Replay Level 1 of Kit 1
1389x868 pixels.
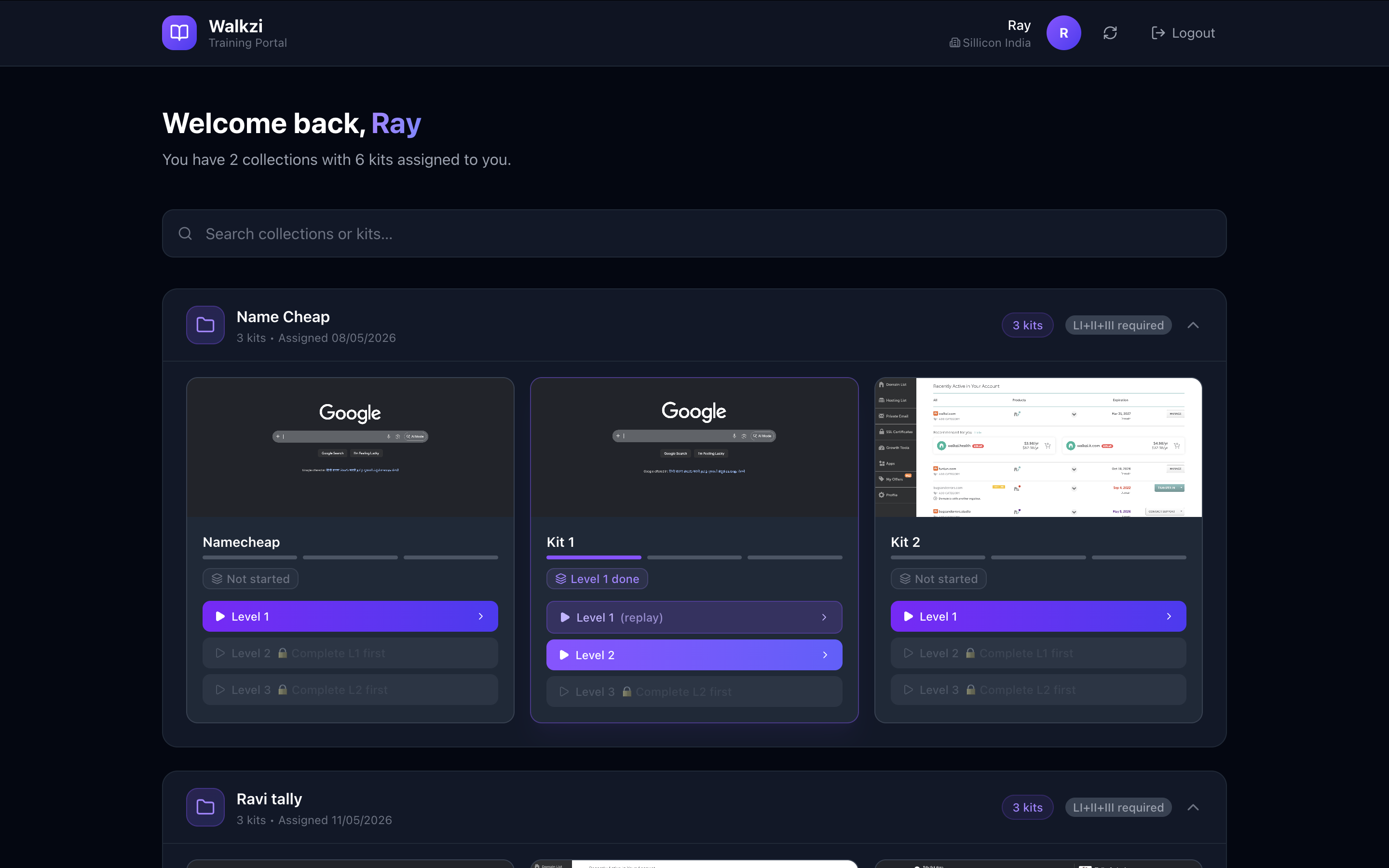(694, 617)
